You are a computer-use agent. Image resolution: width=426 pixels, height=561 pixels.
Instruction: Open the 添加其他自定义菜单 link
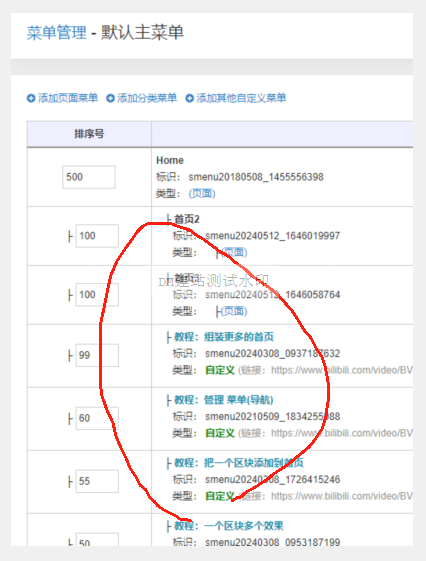pyautogui.click(x=241, y=98)
